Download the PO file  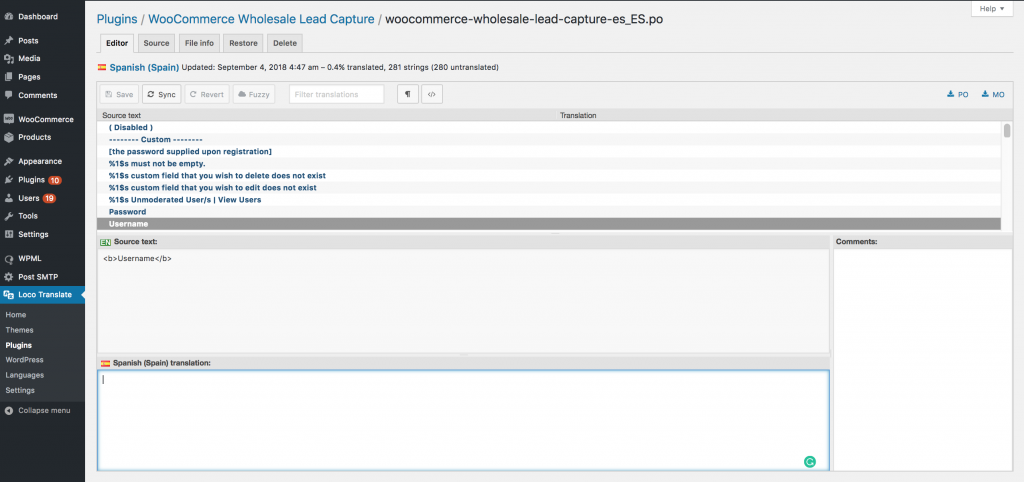point(957,94)
